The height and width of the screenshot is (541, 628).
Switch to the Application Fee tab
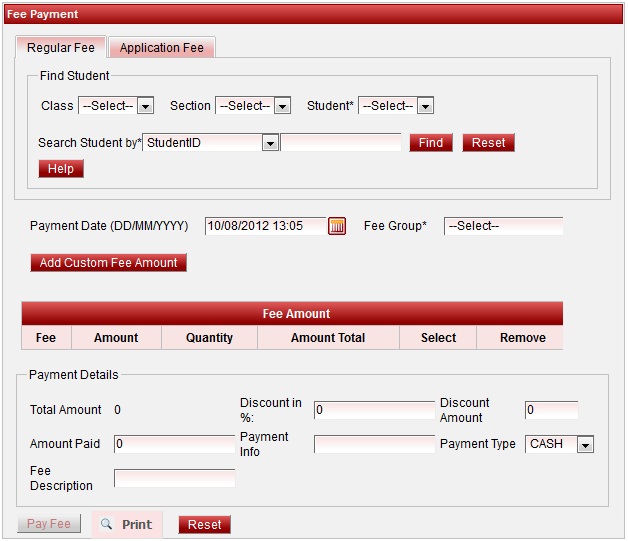pos(161,48)
